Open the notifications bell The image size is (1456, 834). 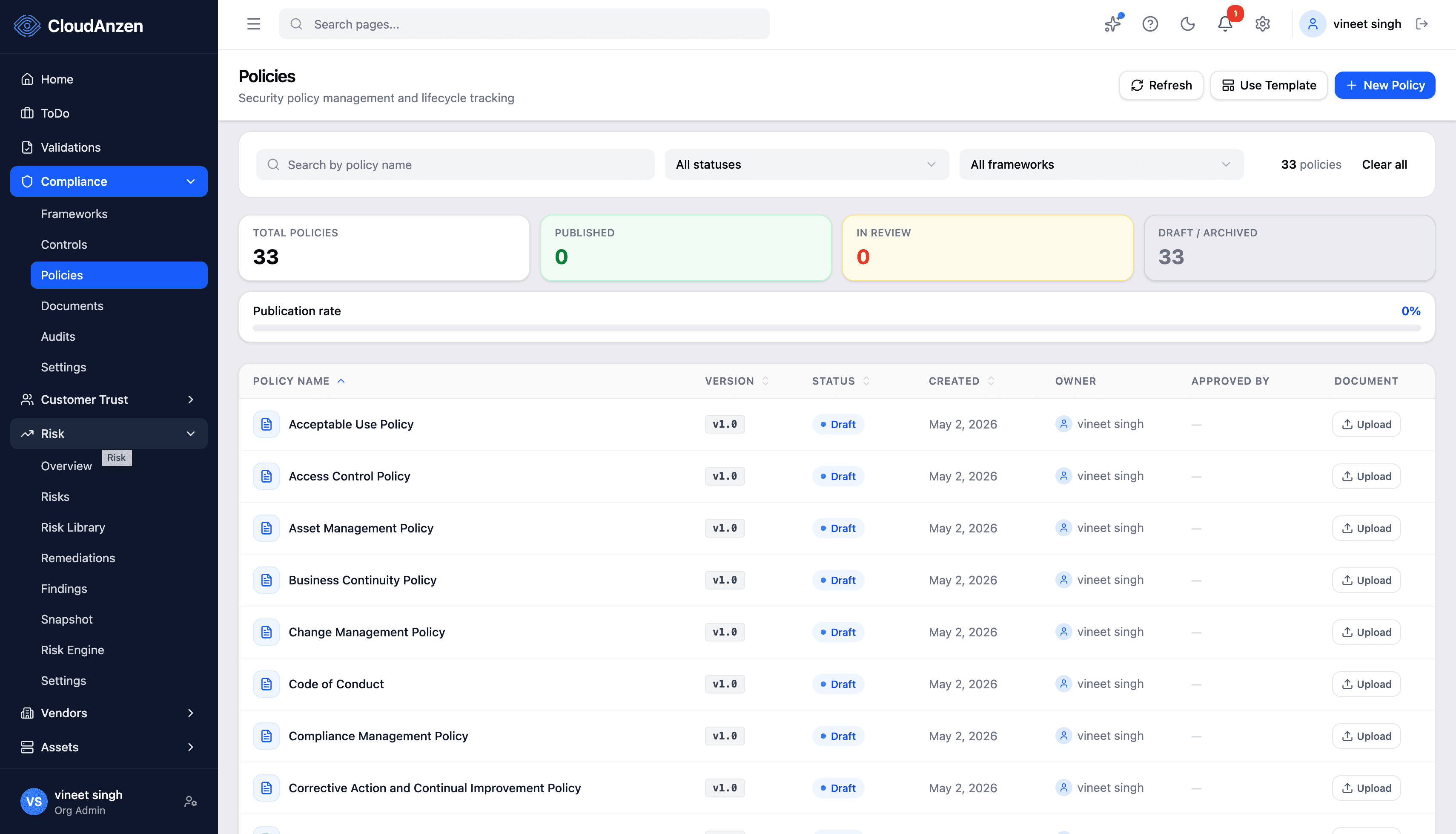tap(1225, 24)
